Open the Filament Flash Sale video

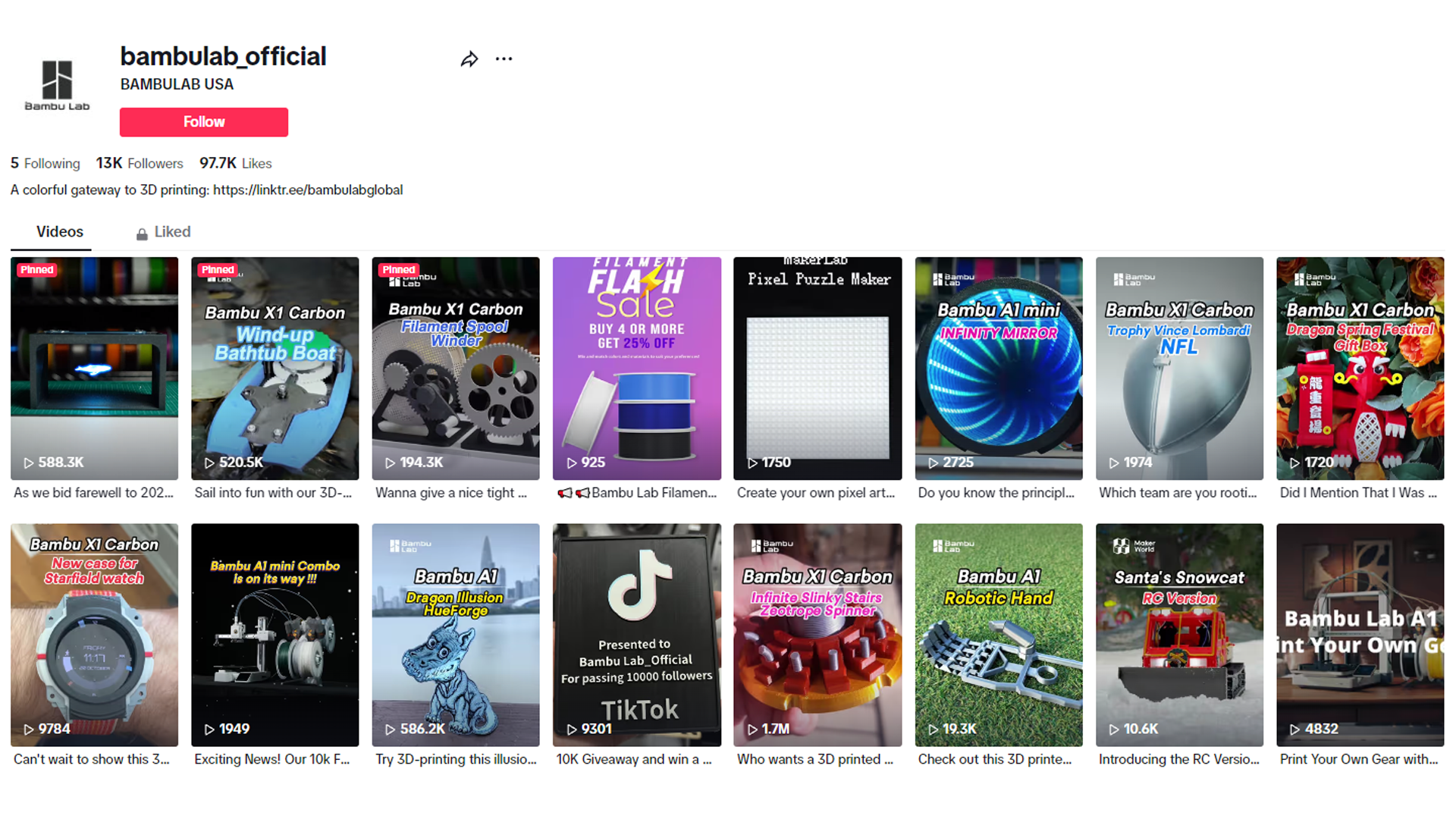(x=637, y=369)
